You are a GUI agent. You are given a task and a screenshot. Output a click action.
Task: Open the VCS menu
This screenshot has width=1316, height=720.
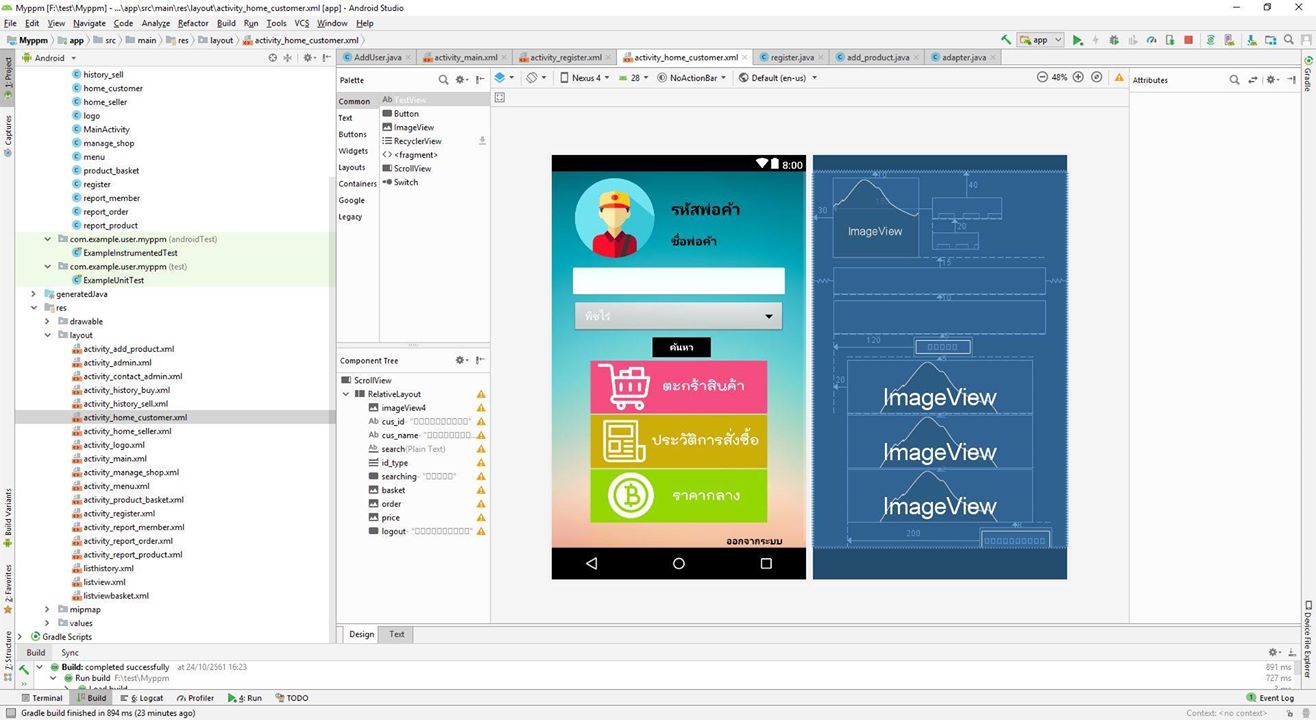(x=301, y=23)
